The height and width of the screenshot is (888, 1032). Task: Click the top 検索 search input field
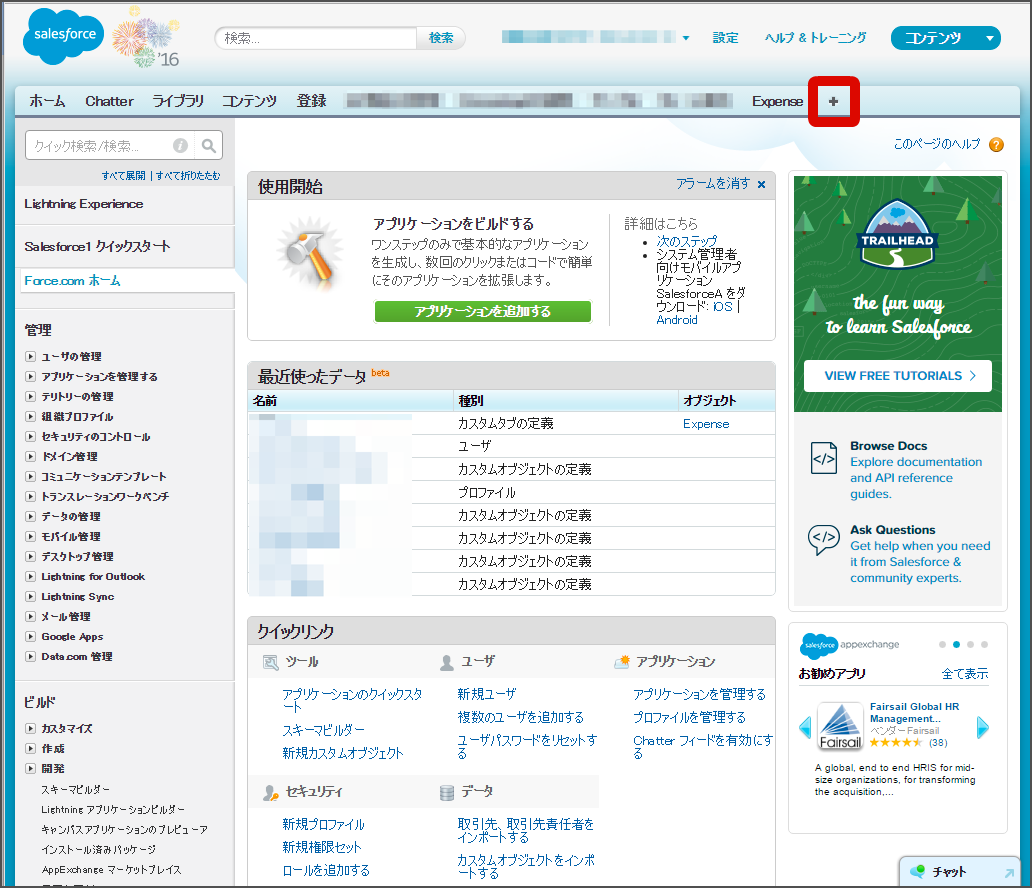tap(315, 37)
